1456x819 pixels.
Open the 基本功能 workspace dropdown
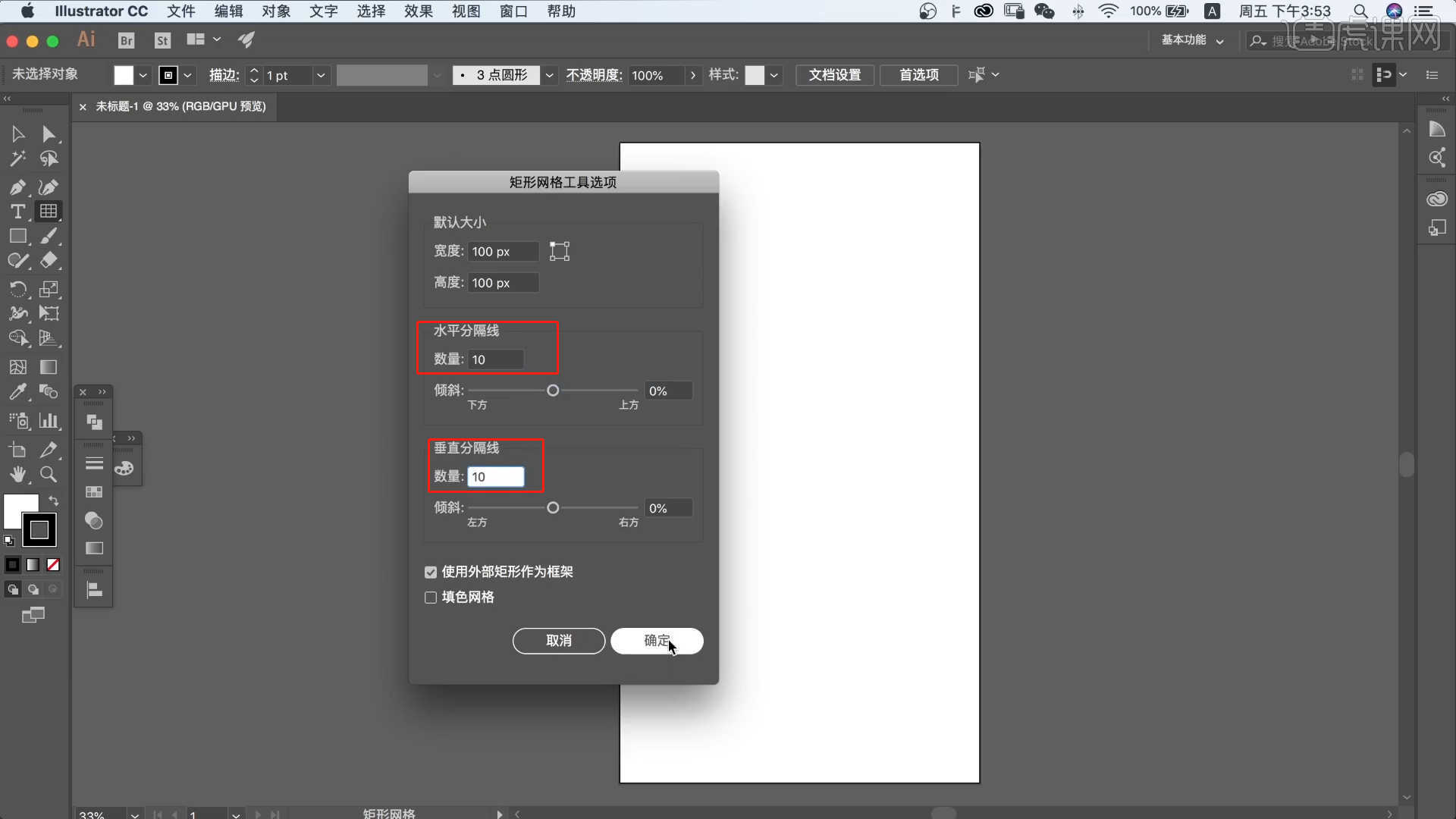tap(1192, 40)
